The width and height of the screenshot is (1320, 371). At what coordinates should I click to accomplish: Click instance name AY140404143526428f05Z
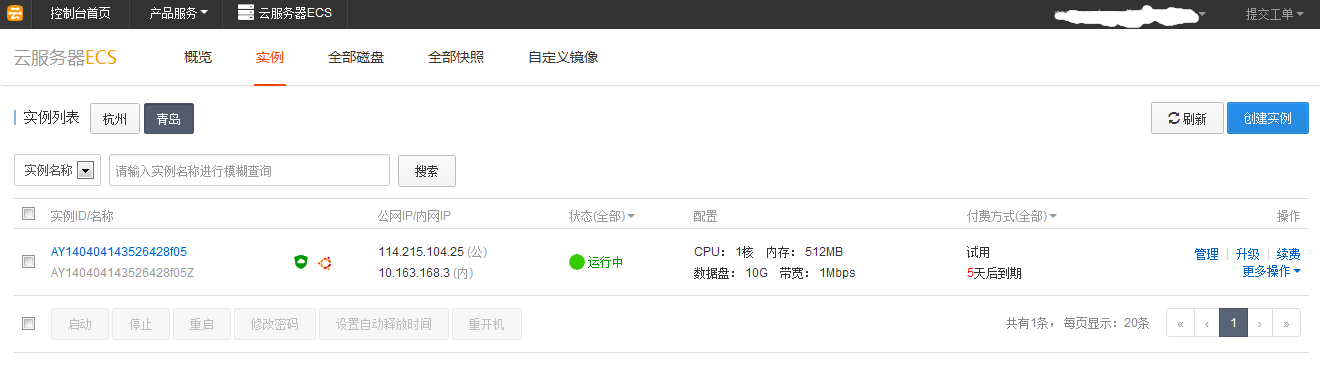(122, 272)
